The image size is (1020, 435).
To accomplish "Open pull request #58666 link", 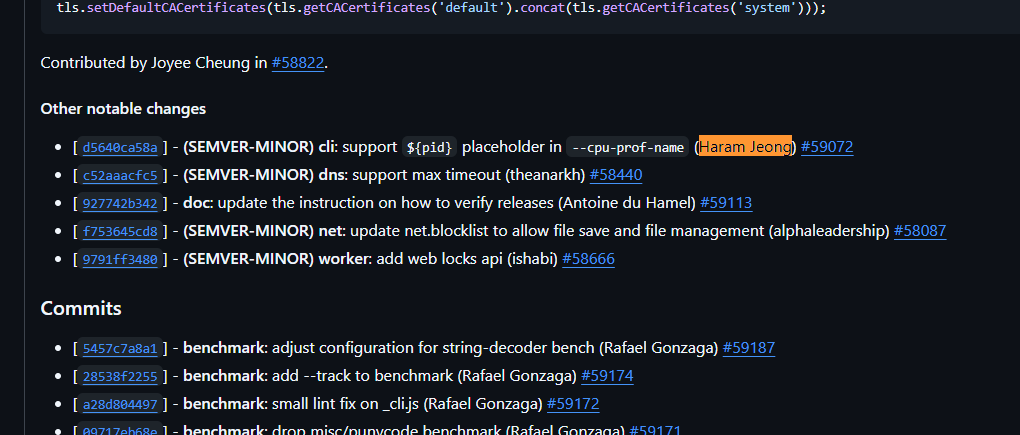I will click(588, 259).
